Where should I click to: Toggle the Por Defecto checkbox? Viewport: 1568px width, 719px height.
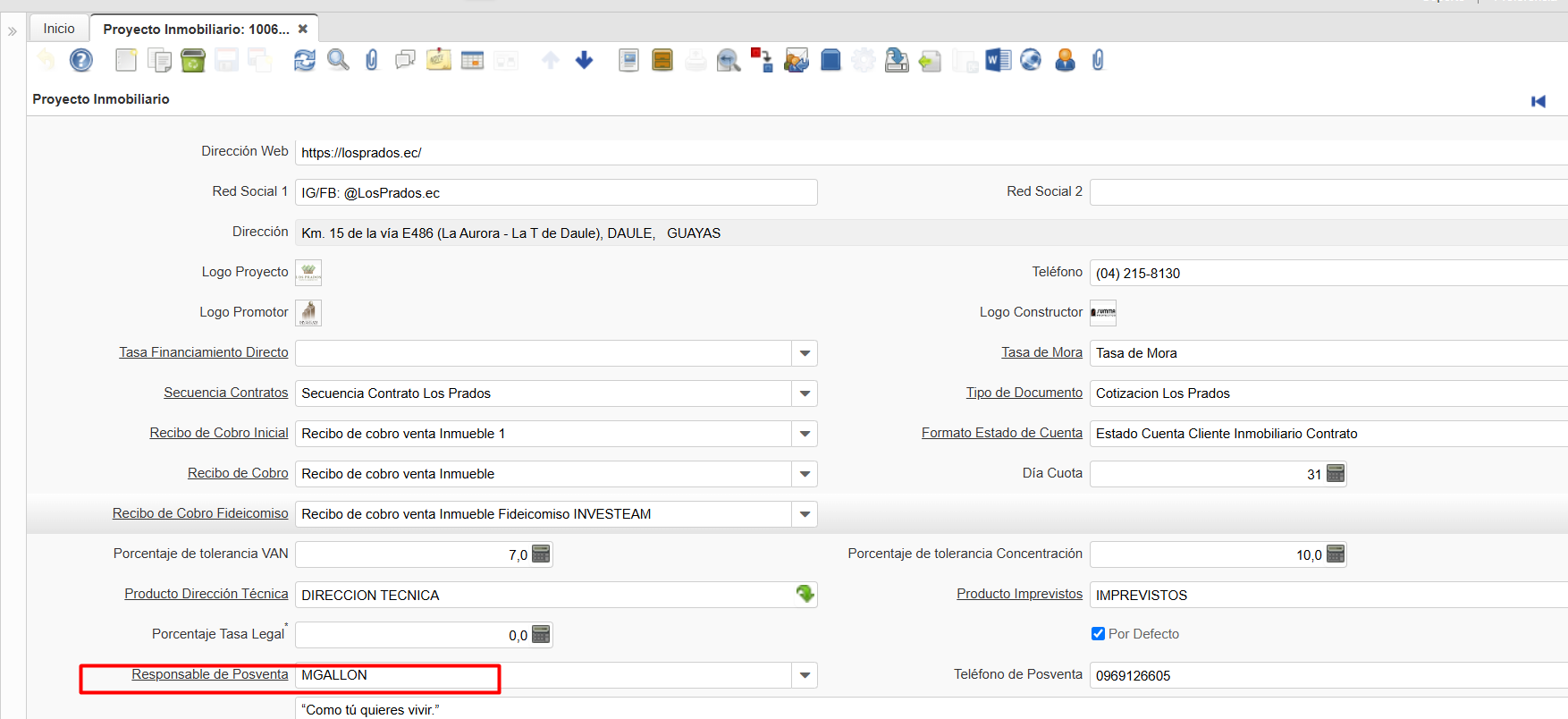tap(1098, 634)
